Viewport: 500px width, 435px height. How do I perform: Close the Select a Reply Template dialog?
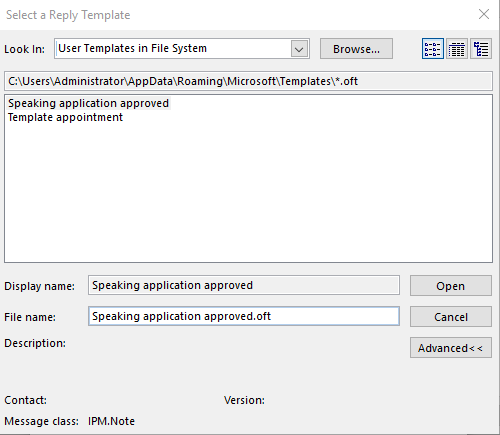coord(484,14)
